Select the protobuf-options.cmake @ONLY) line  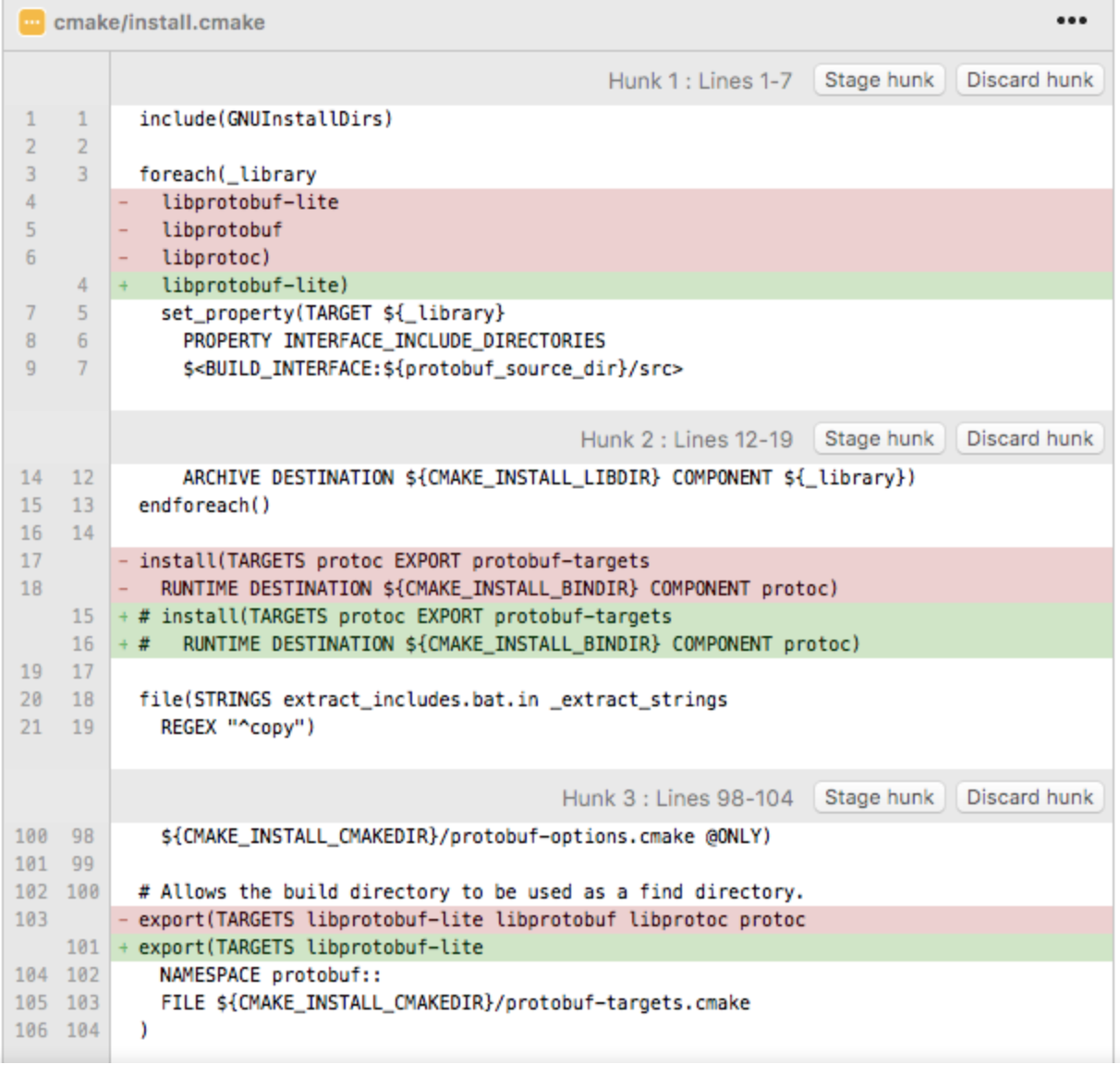pyautogui.click(x=611, y=837)
